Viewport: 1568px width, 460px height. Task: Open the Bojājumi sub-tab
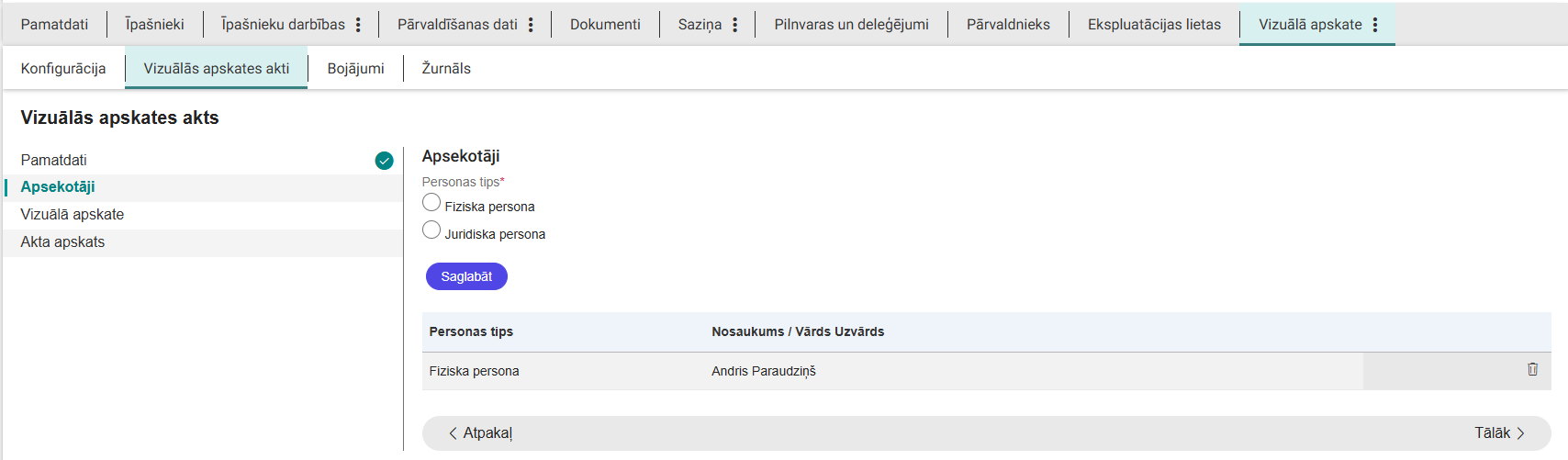pyautogui.click(x=355, y=69)
